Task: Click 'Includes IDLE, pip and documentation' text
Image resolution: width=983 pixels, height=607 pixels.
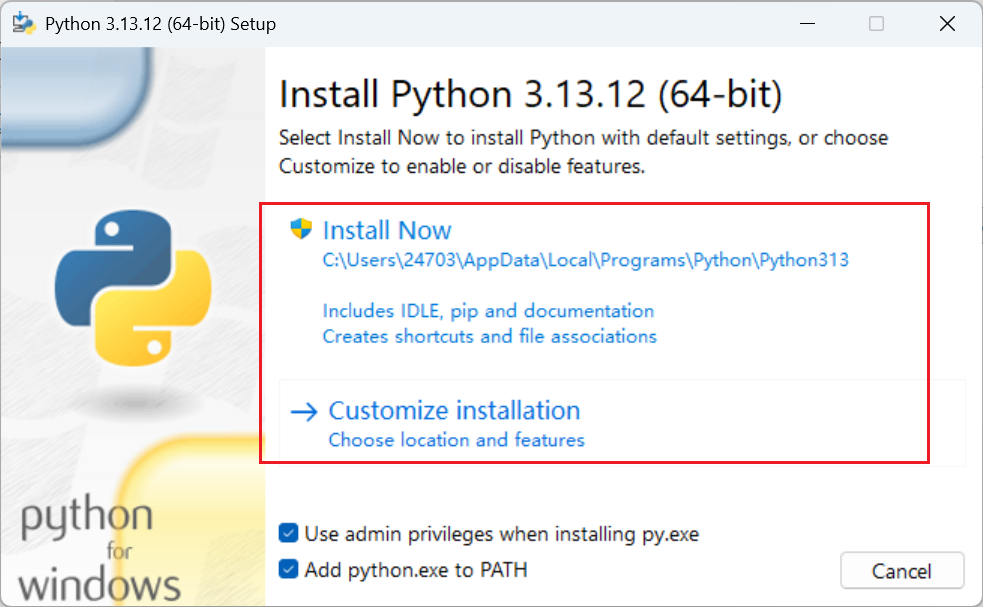Action: coord(488,311)
